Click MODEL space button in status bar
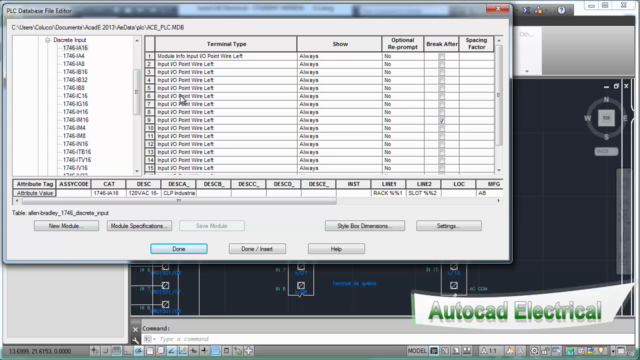 pyautogui.click(x=417, y=351)
